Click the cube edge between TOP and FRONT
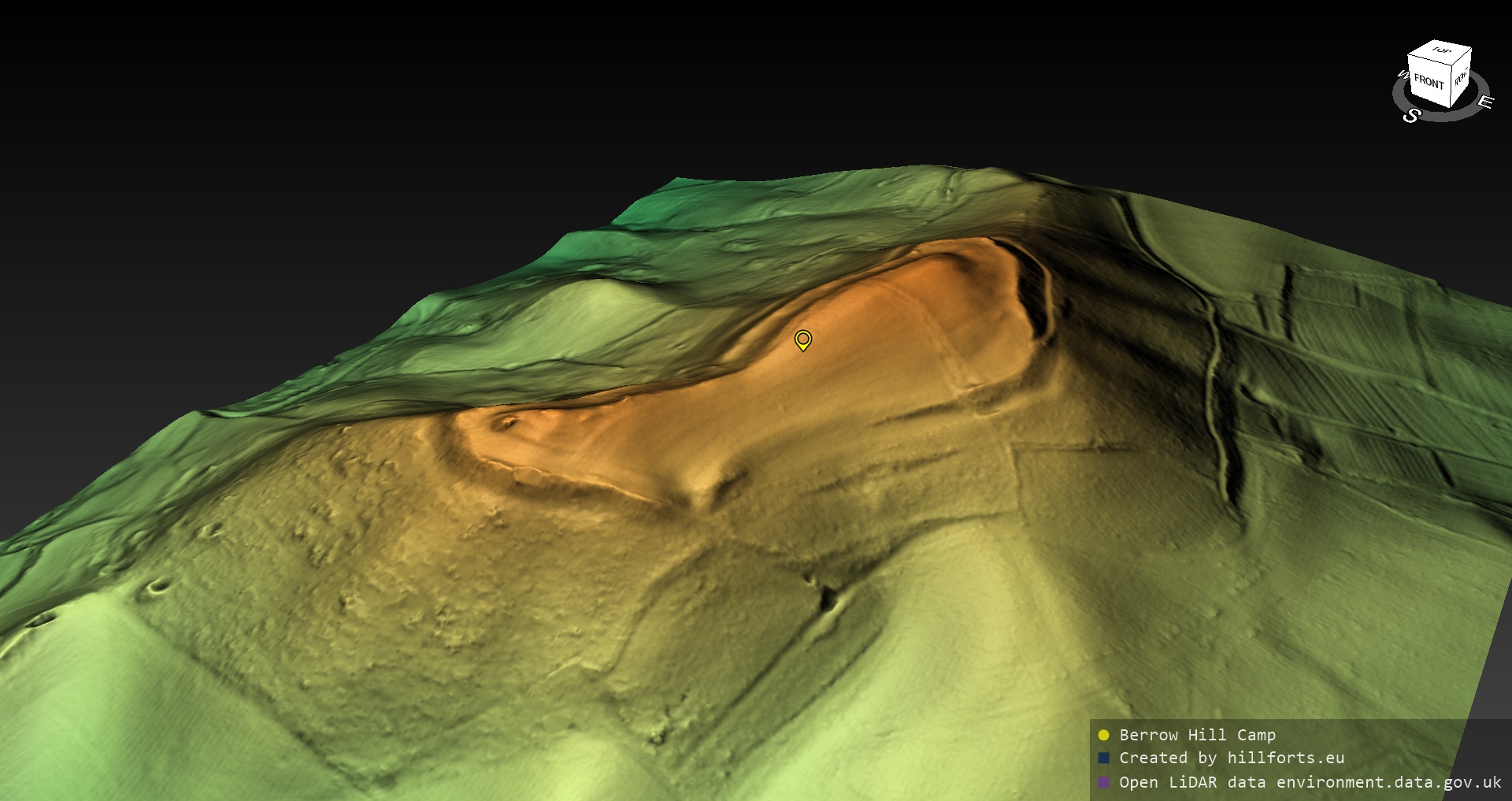 point(1430,61)
